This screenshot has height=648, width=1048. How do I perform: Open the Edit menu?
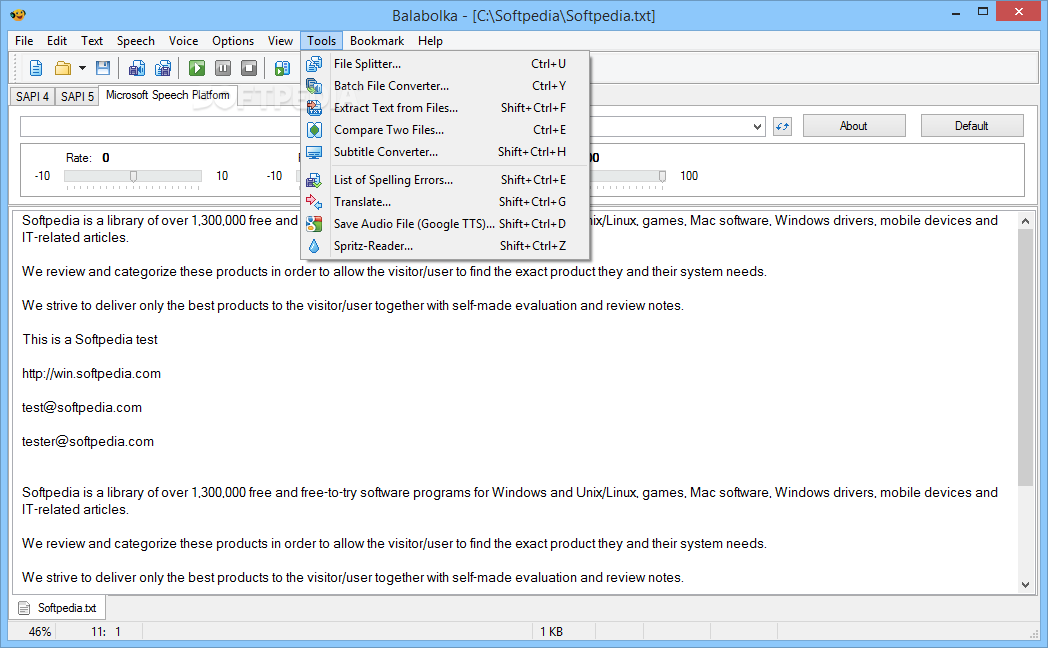(x=57, y=41)
